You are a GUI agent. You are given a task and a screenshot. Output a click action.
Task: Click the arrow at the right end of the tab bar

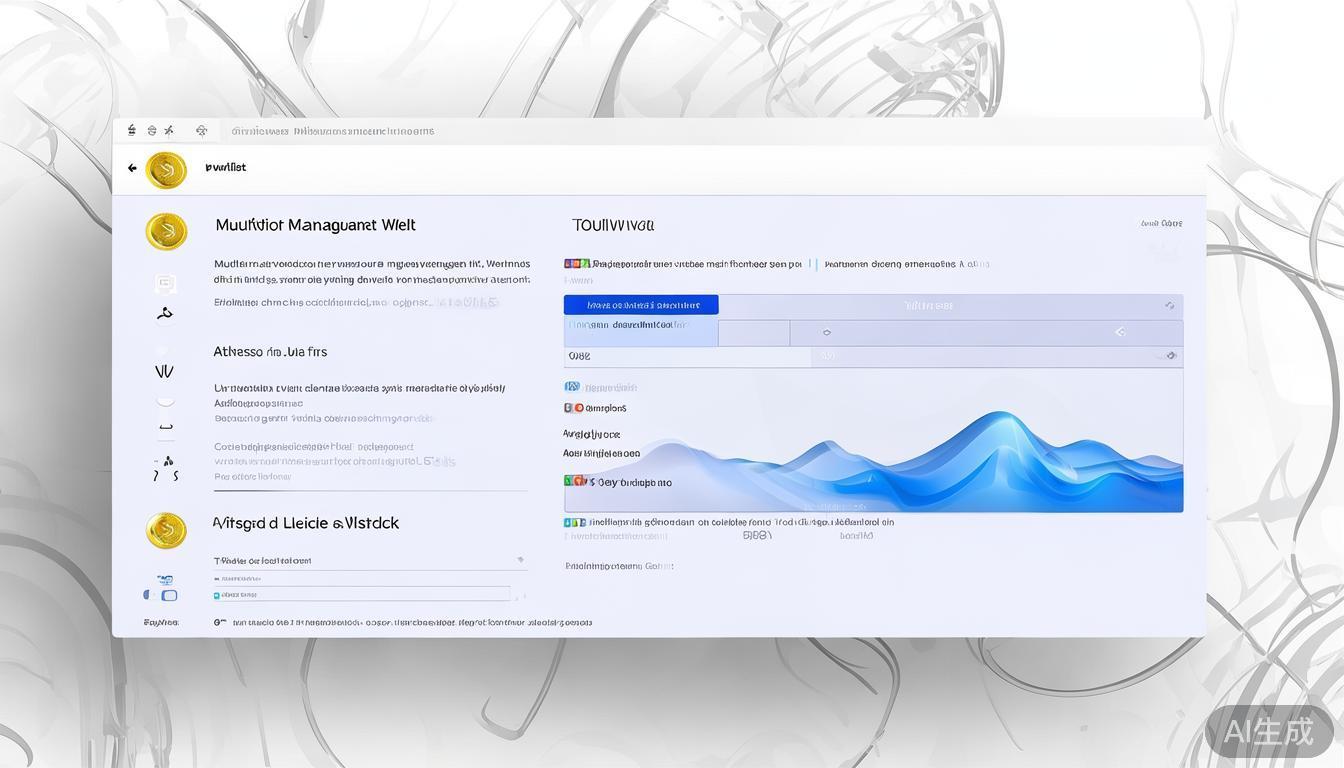pyautogui.click(x=1169, y=305)
